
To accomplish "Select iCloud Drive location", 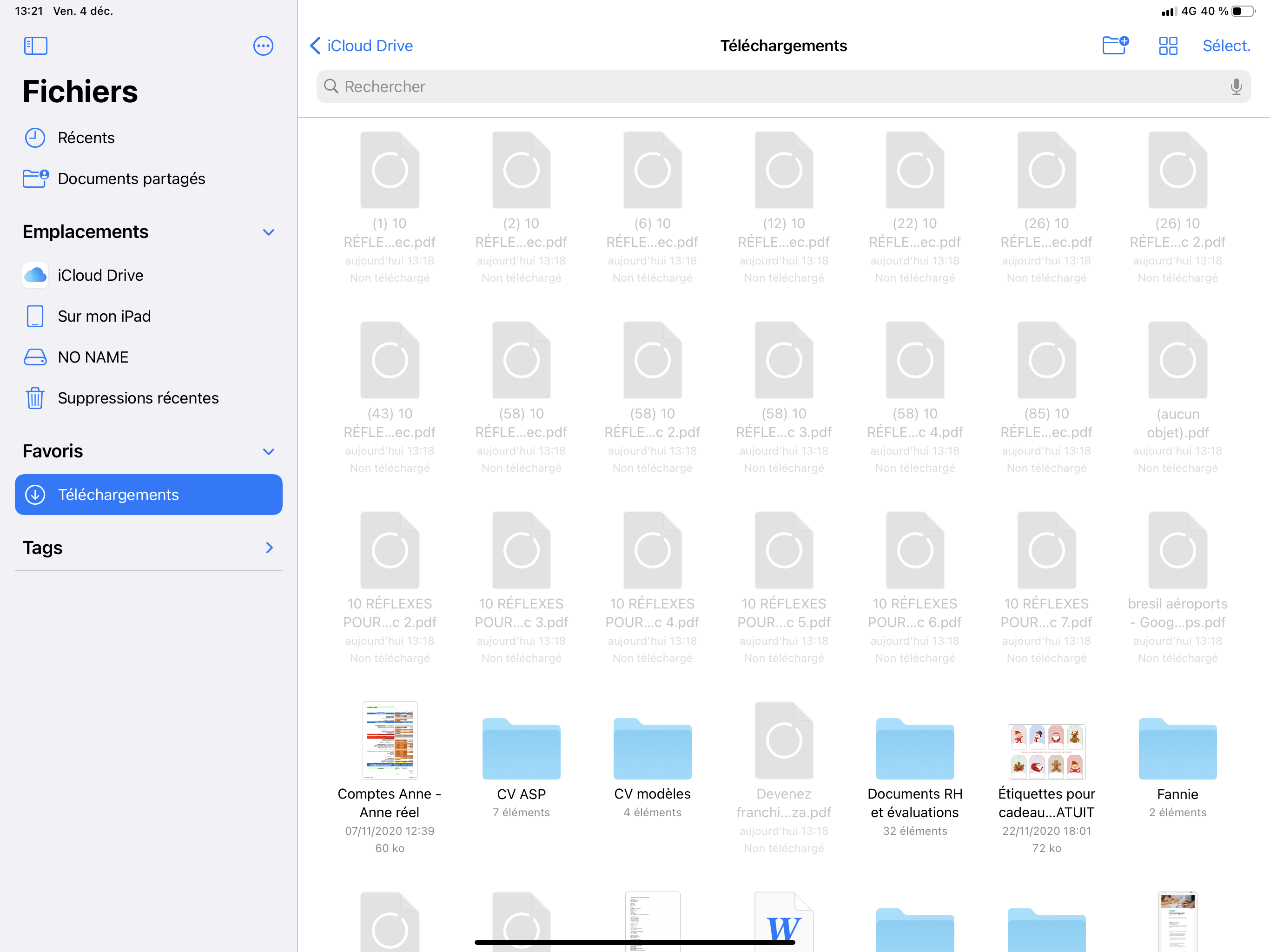I will click(100, 276).
